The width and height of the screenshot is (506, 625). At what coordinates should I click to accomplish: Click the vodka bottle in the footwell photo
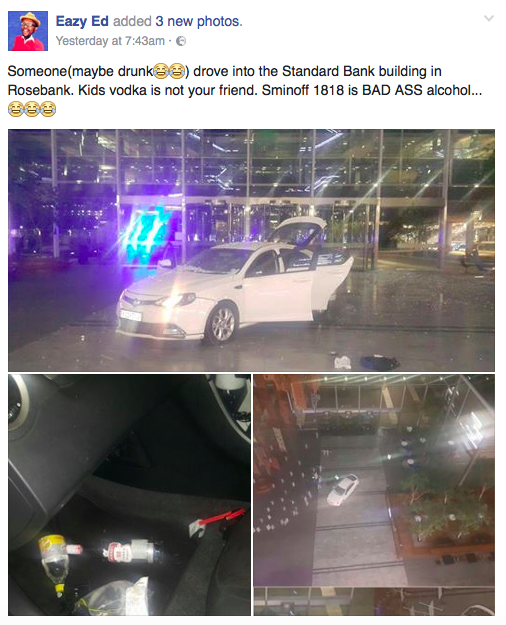(x=130, y=552)
